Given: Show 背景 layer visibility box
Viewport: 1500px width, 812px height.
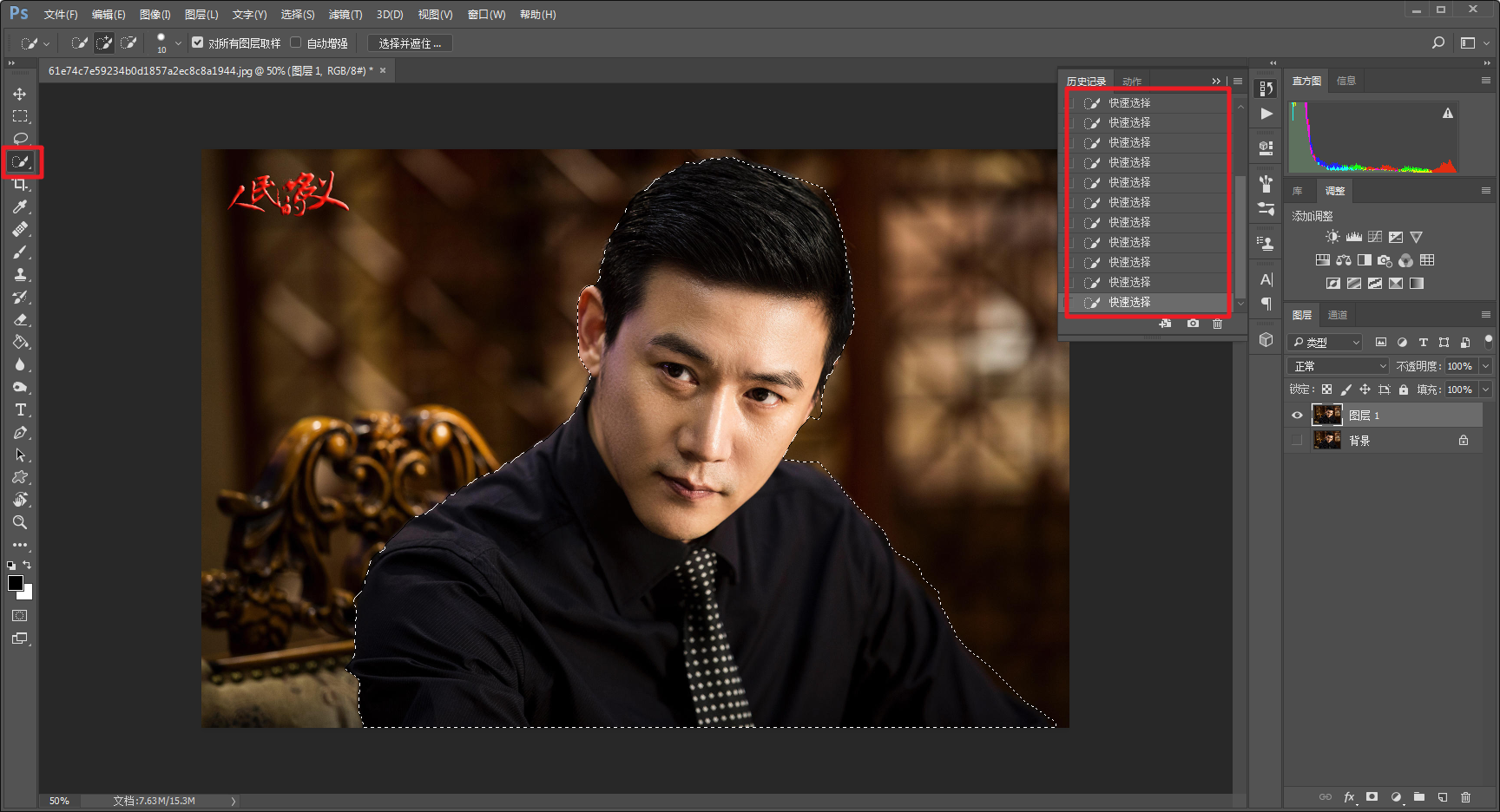Looking at the screenshot, I should (x=1297, y=441).
